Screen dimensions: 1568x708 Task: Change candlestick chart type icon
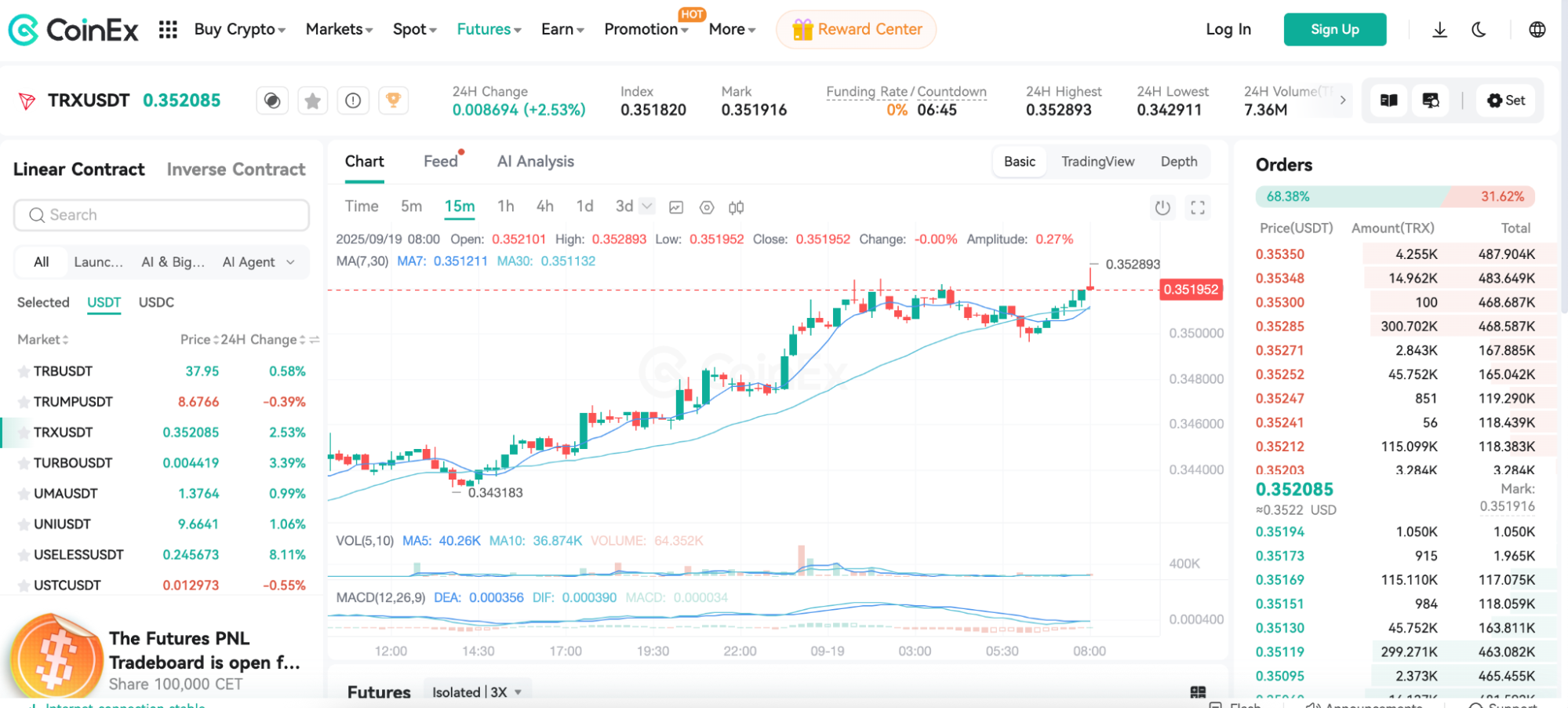tap(736, 207)
